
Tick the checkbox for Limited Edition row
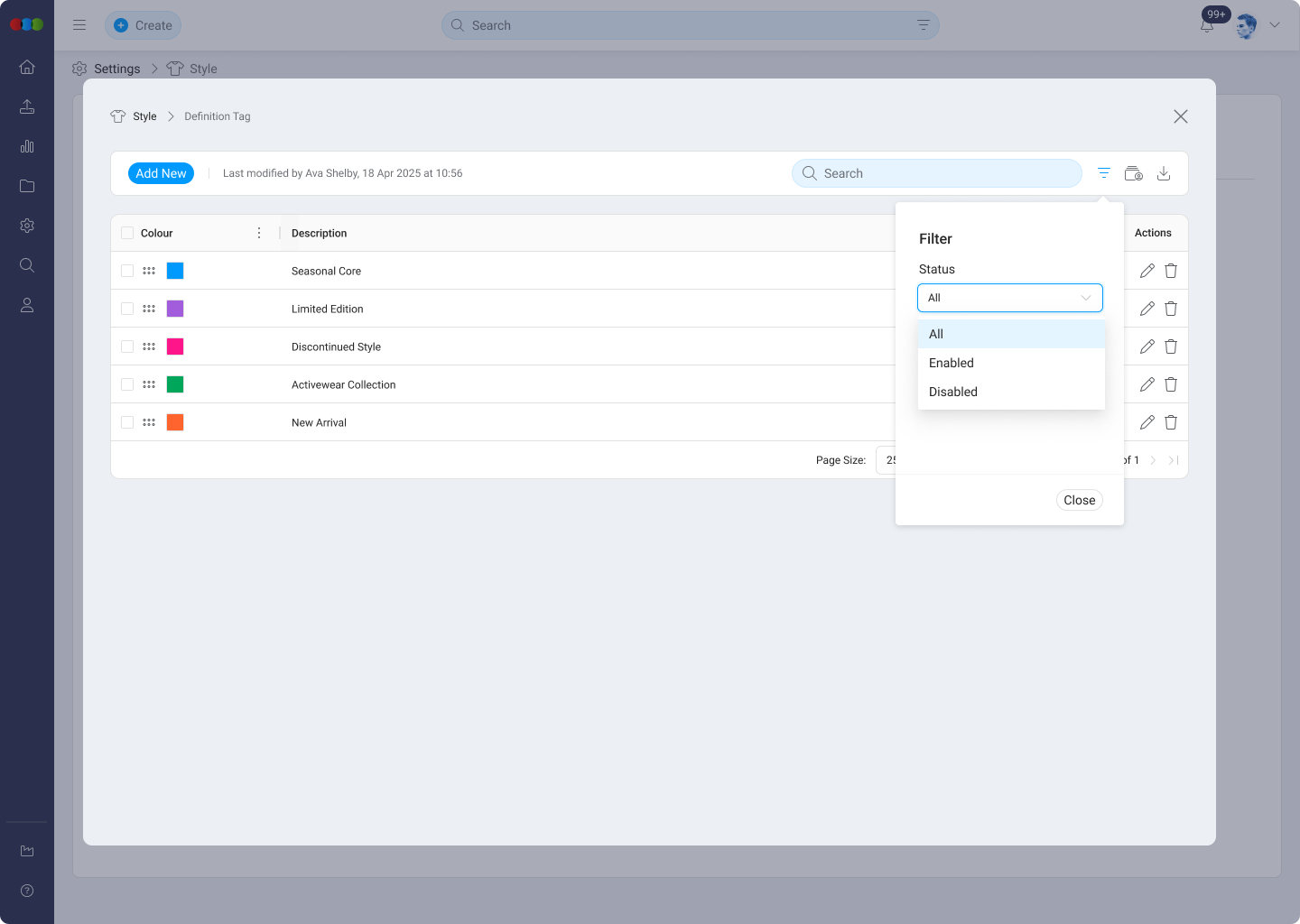(x=127, y=308)
